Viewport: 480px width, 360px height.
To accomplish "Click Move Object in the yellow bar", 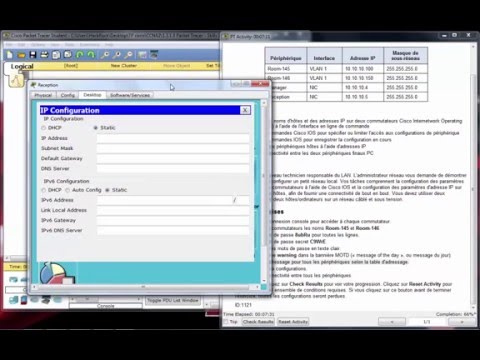I will click(x=176, y=66).
